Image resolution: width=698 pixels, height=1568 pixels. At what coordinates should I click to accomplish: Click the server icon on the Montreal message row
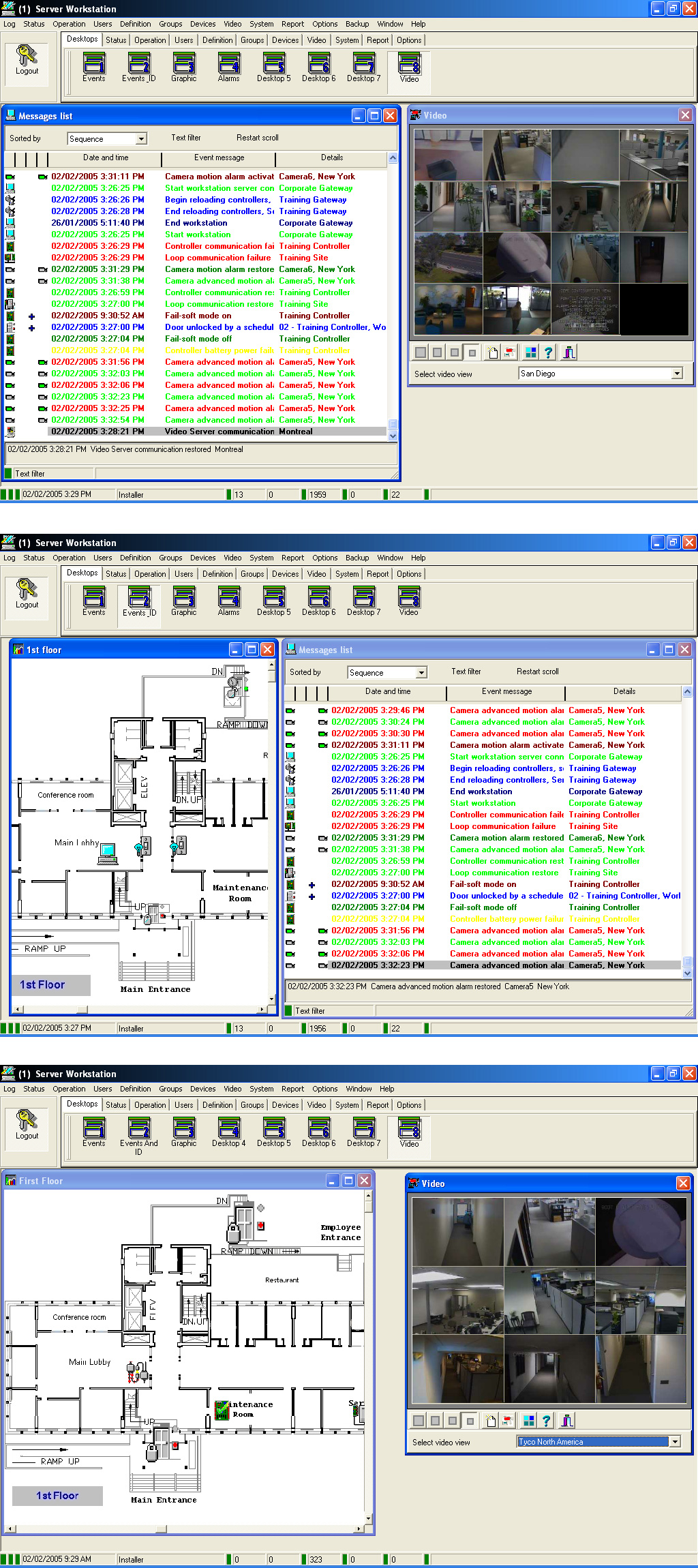click(x=10, y=432)
